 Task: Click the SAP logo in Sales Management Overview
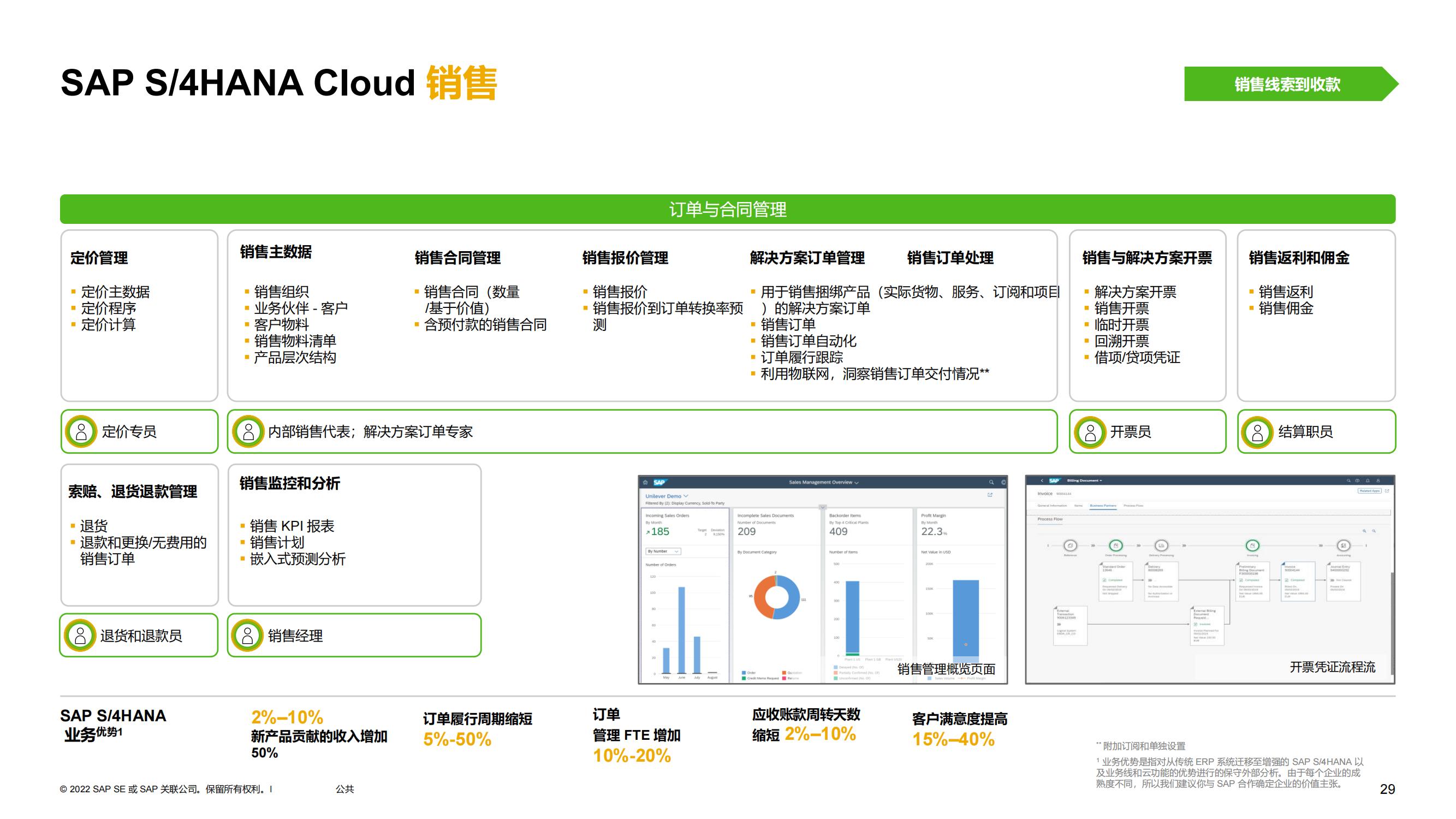coord(659,482)
